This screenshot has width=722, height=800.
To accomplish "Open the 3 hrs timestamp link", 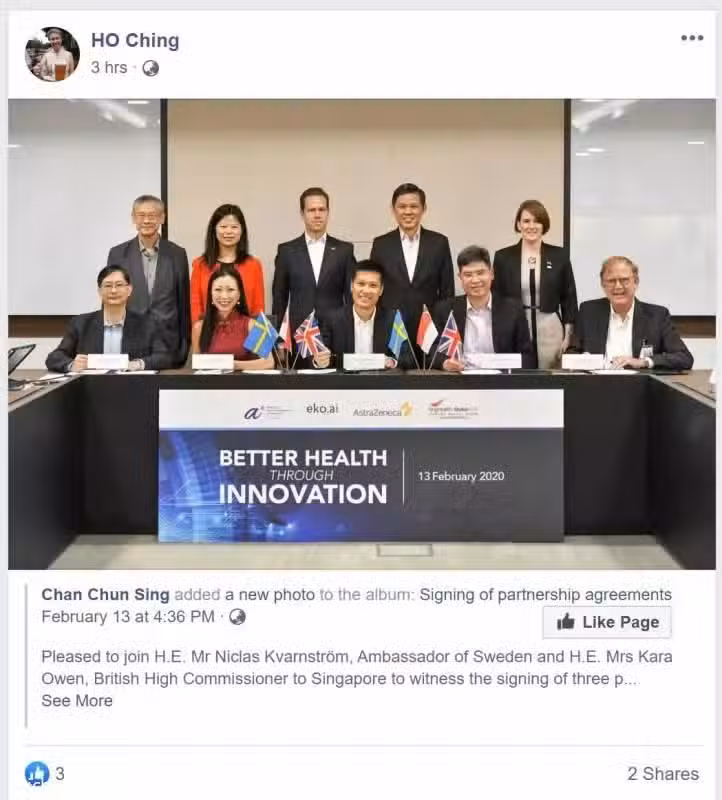I will (109, 67).
